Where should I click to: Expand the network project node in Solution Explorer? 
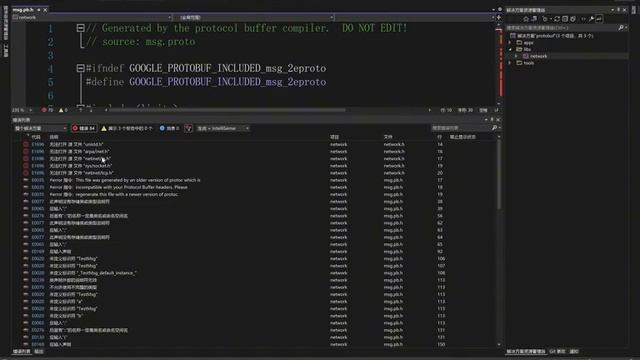pyautogui.click(x=516, y=56)
